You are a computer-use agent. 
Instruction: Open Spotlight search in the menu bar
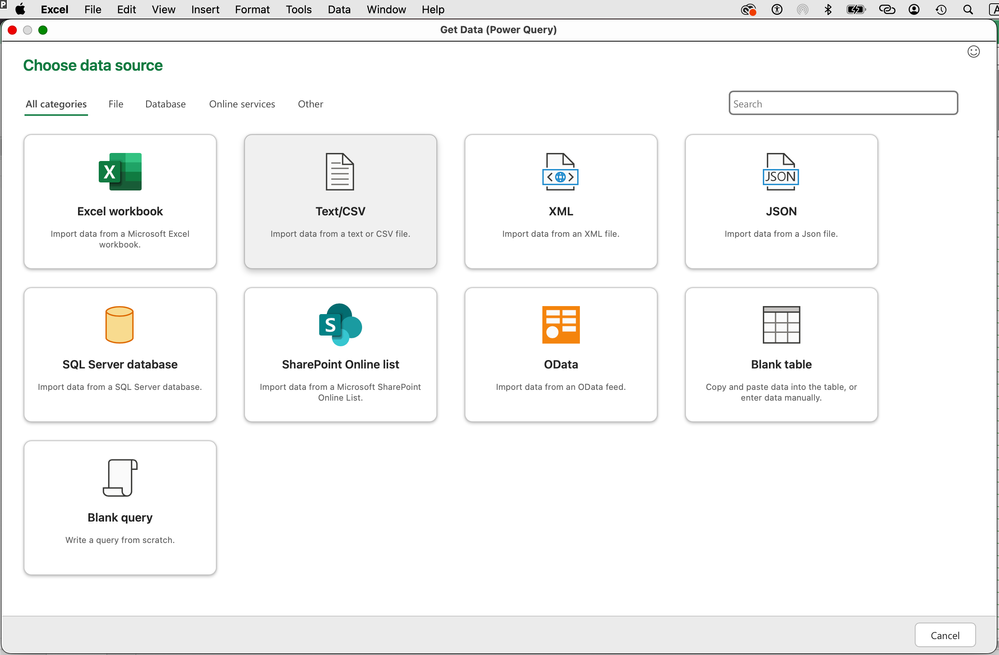966,9
